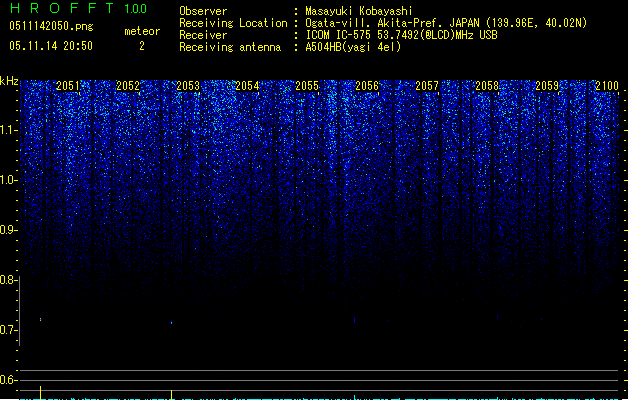Click the yellow meteor tick near 2050
The image size is (629, 400).
coord(41,393)
